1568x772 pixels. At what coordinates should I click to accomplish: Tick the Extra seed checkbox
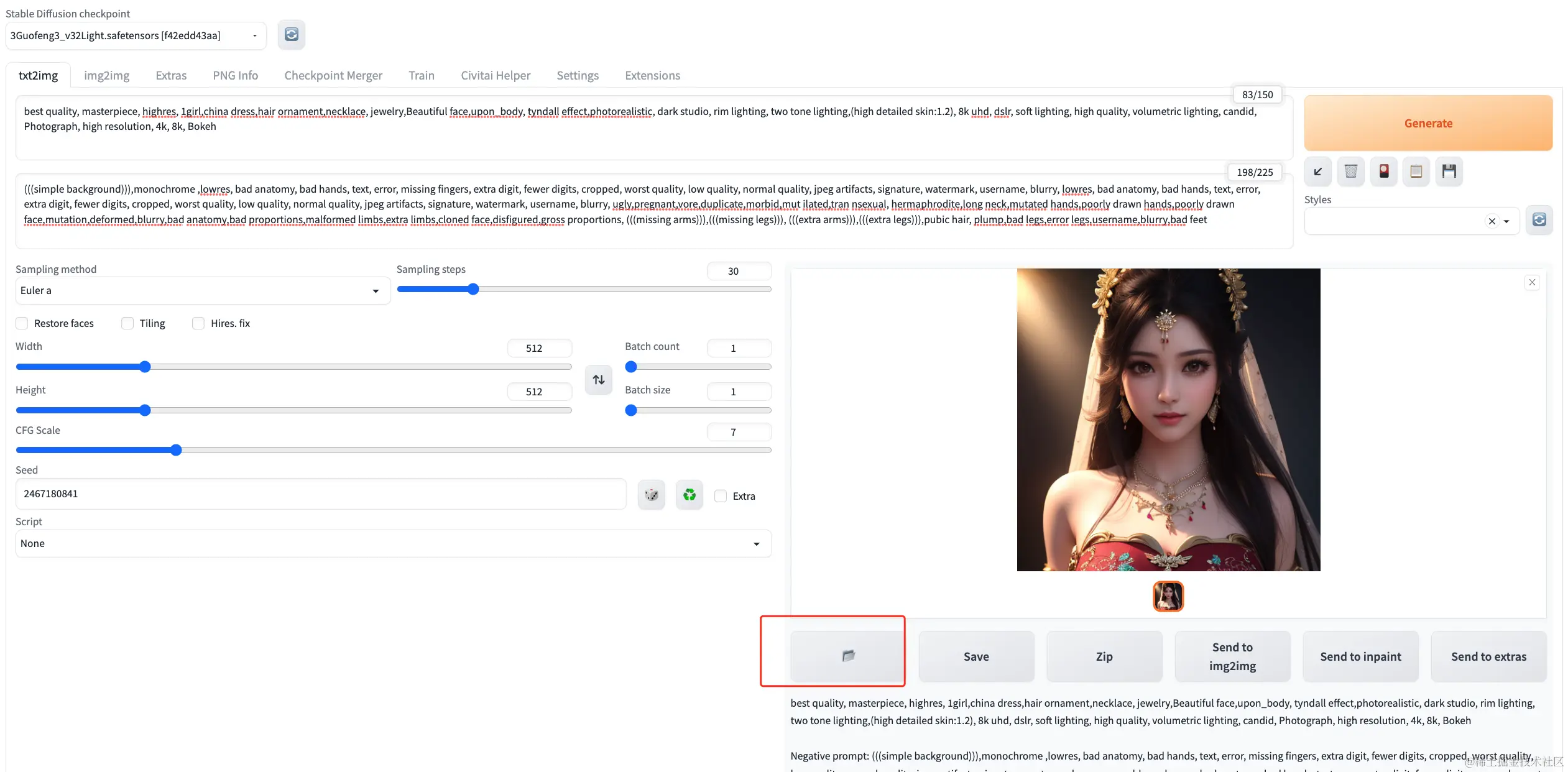pyautogui.click(x=721, y=496)
